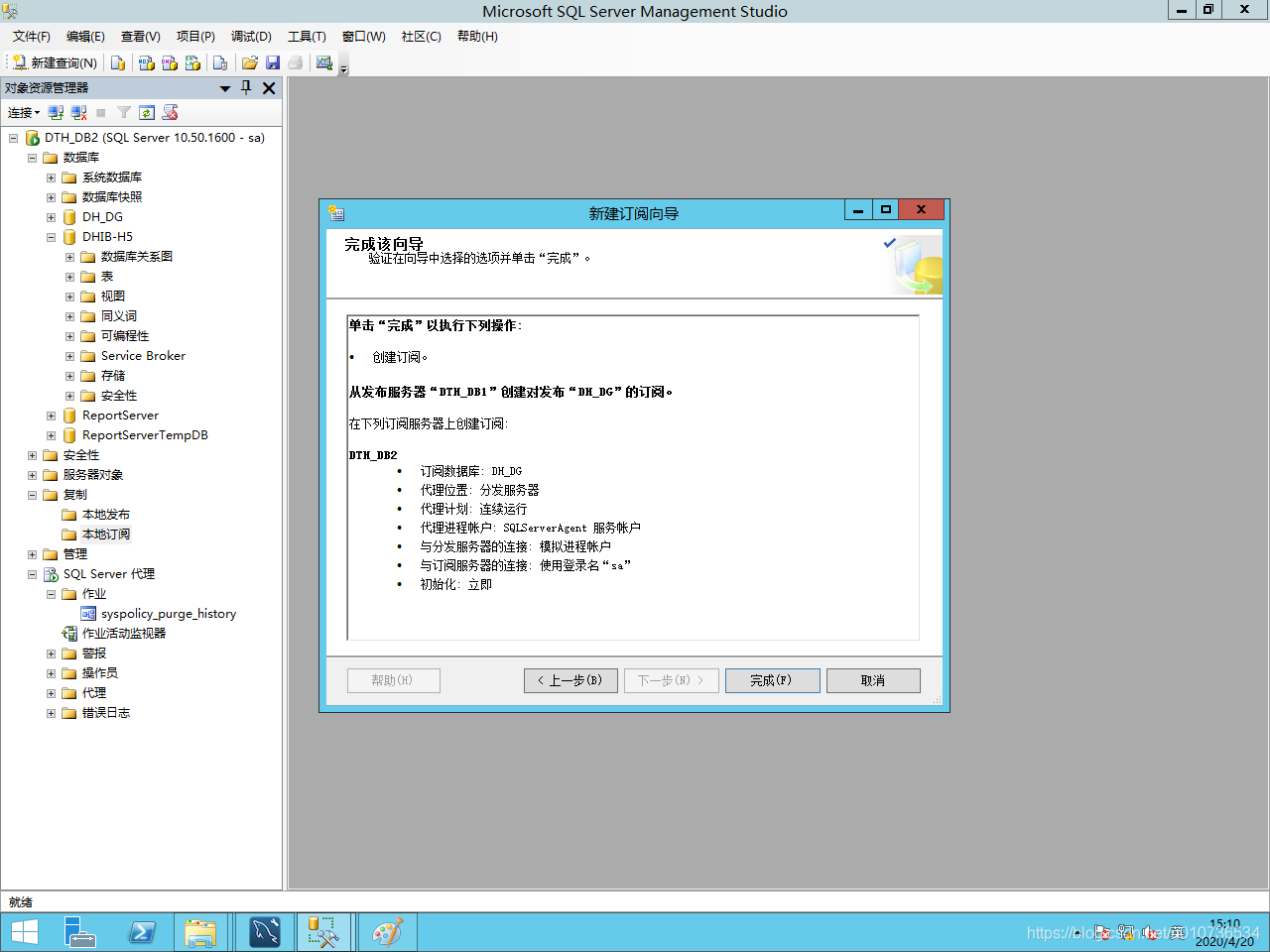Open PowerShell from the taskbar
The image size is (1270, 952).
(x=142, y=932)
